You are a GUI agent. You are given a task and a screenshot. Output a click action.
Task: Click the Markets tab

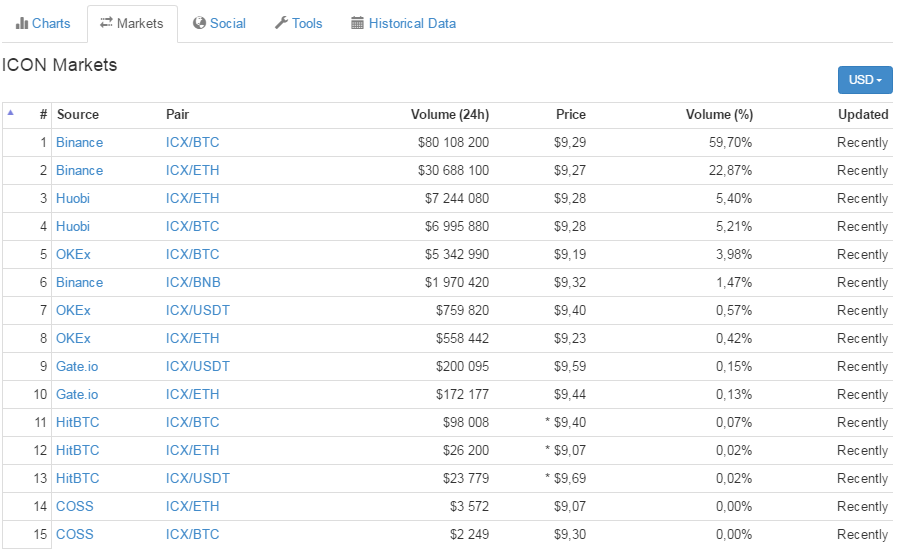click(132, 23)
